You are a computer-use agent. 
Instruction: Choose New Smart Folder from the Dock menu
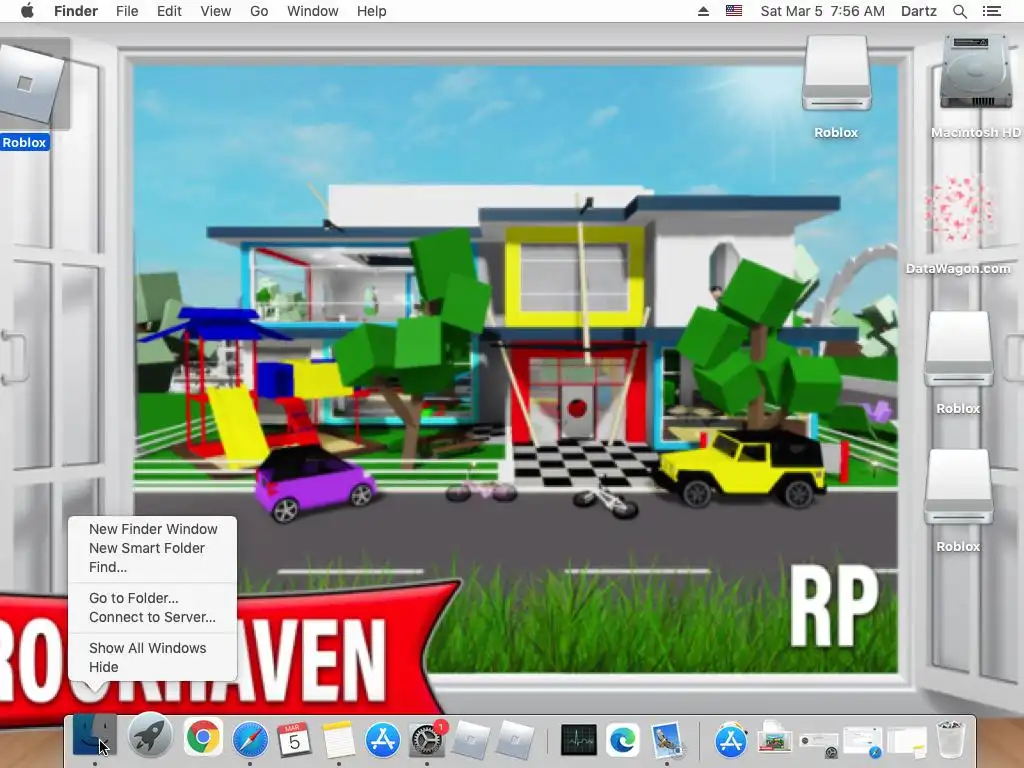(153, 548)
